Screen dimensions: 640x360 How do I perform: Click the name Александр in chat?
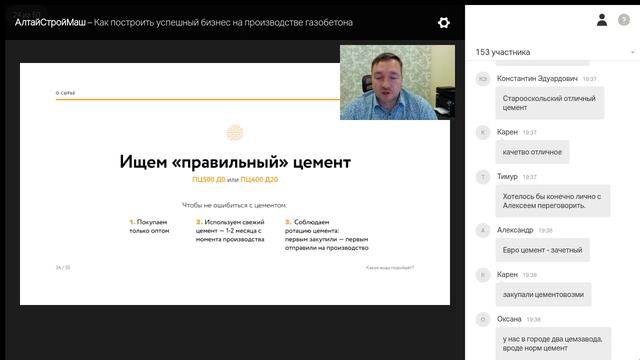click(x=515, y=230)
